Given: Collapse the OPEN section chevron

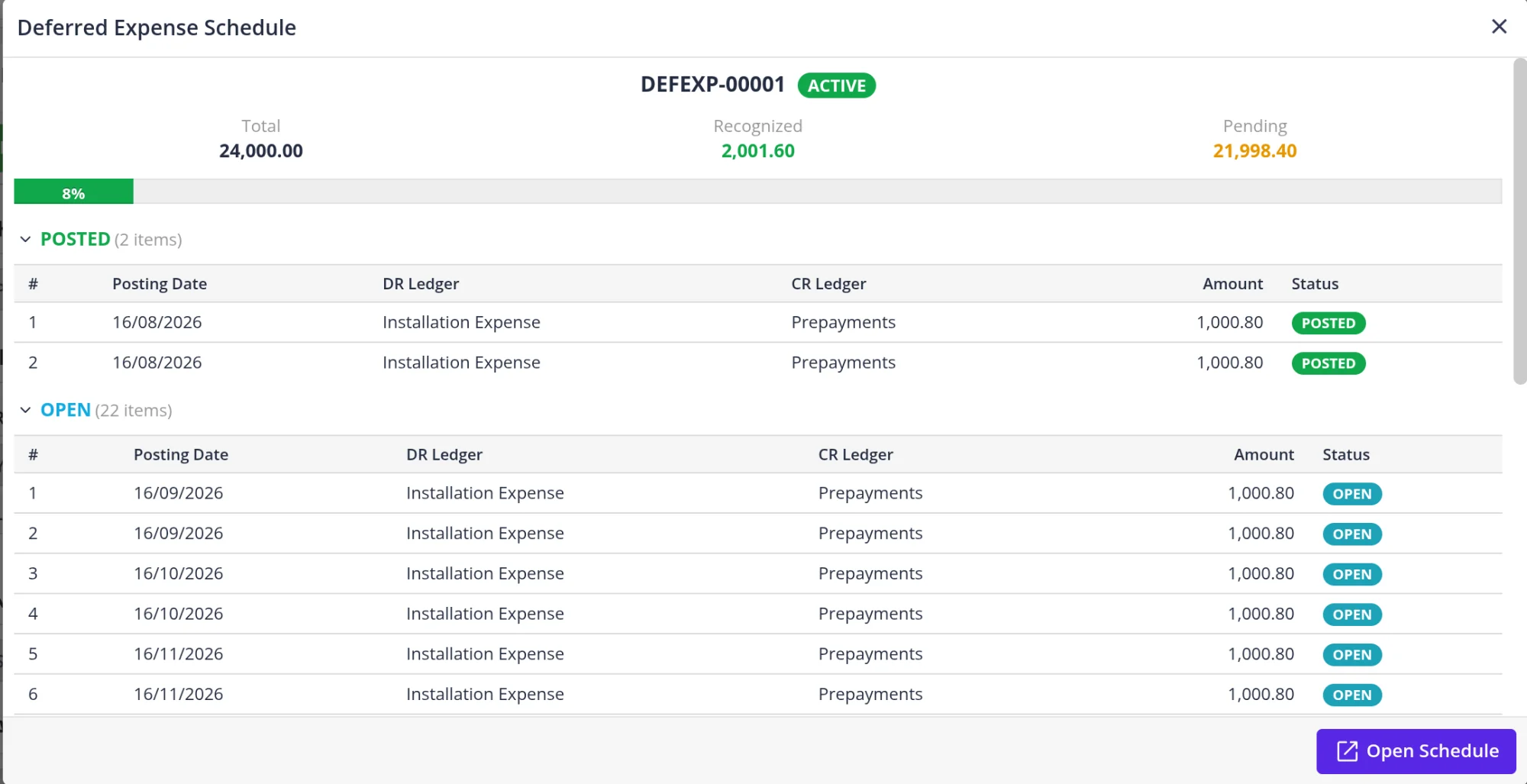Looking at the screenshot, I should 25,411.
